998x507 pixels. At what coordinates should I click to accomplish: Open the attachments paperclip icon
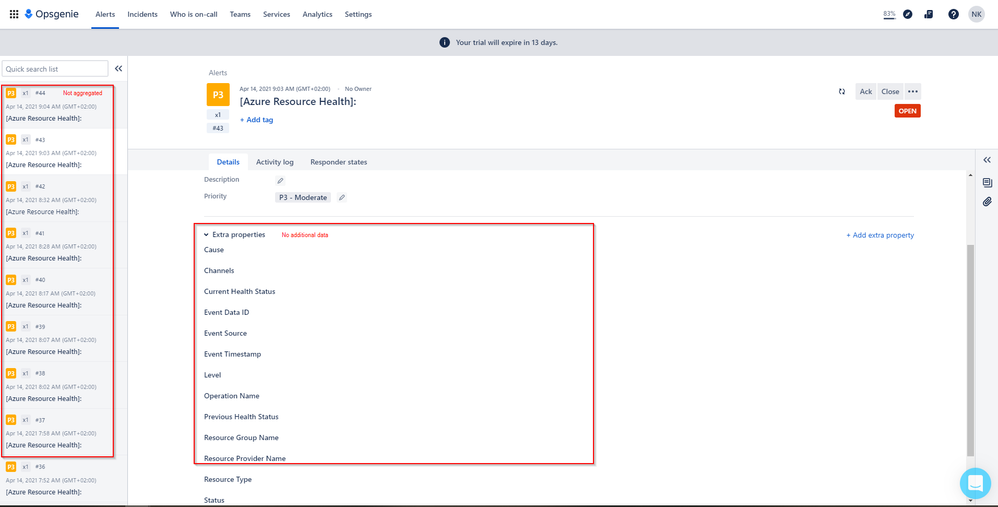(987, 202)
